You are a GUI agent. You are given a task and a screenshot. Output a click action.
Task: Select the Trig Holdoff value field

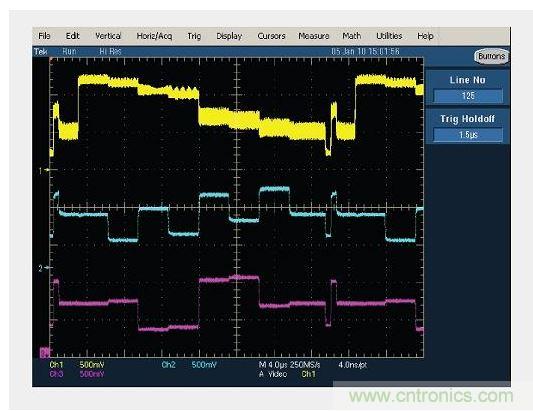coord(468,135)
